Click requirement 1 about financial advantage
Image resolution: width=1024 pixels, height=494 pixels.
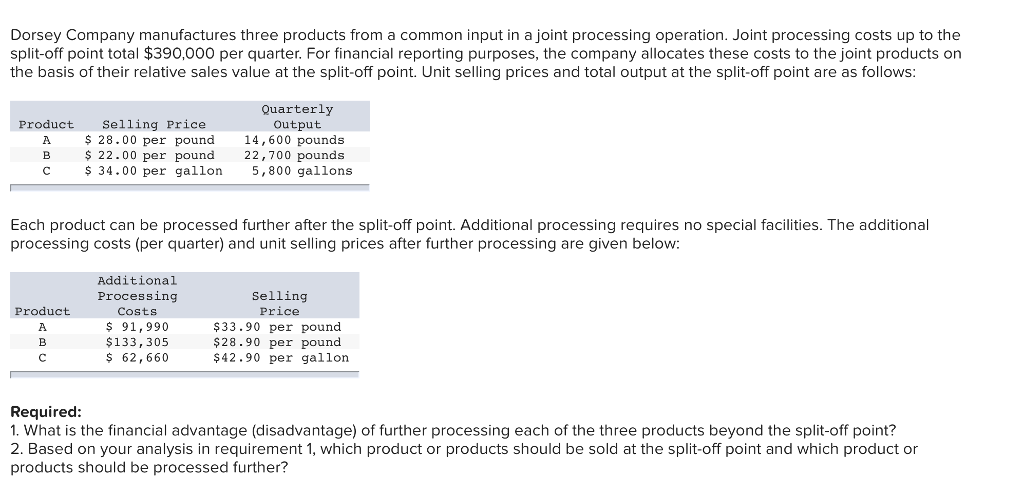point(453,431)
